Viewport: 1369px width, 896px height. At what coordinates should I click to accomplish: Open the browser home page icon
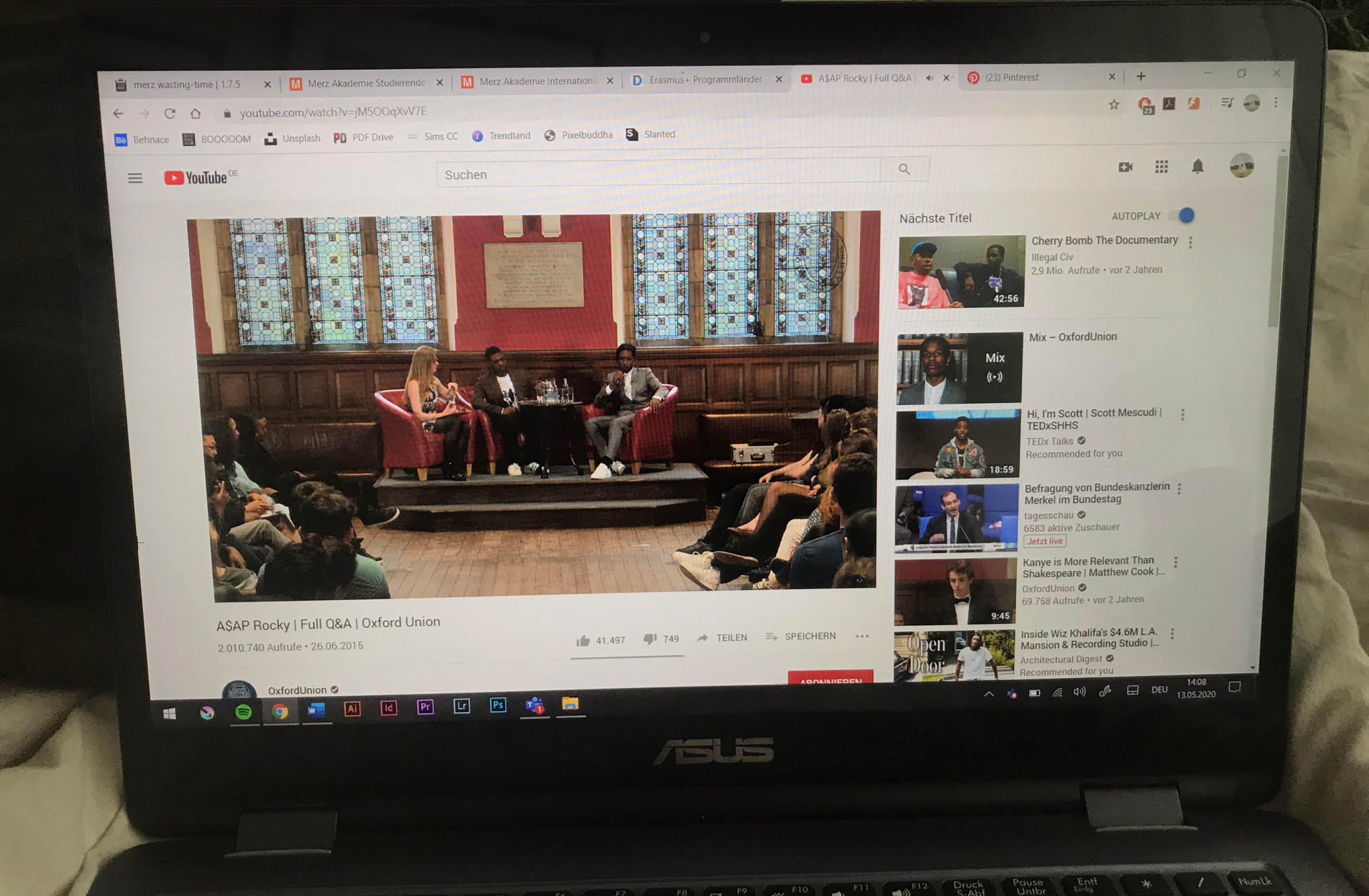pyautogui.click(x=196, y=113)
